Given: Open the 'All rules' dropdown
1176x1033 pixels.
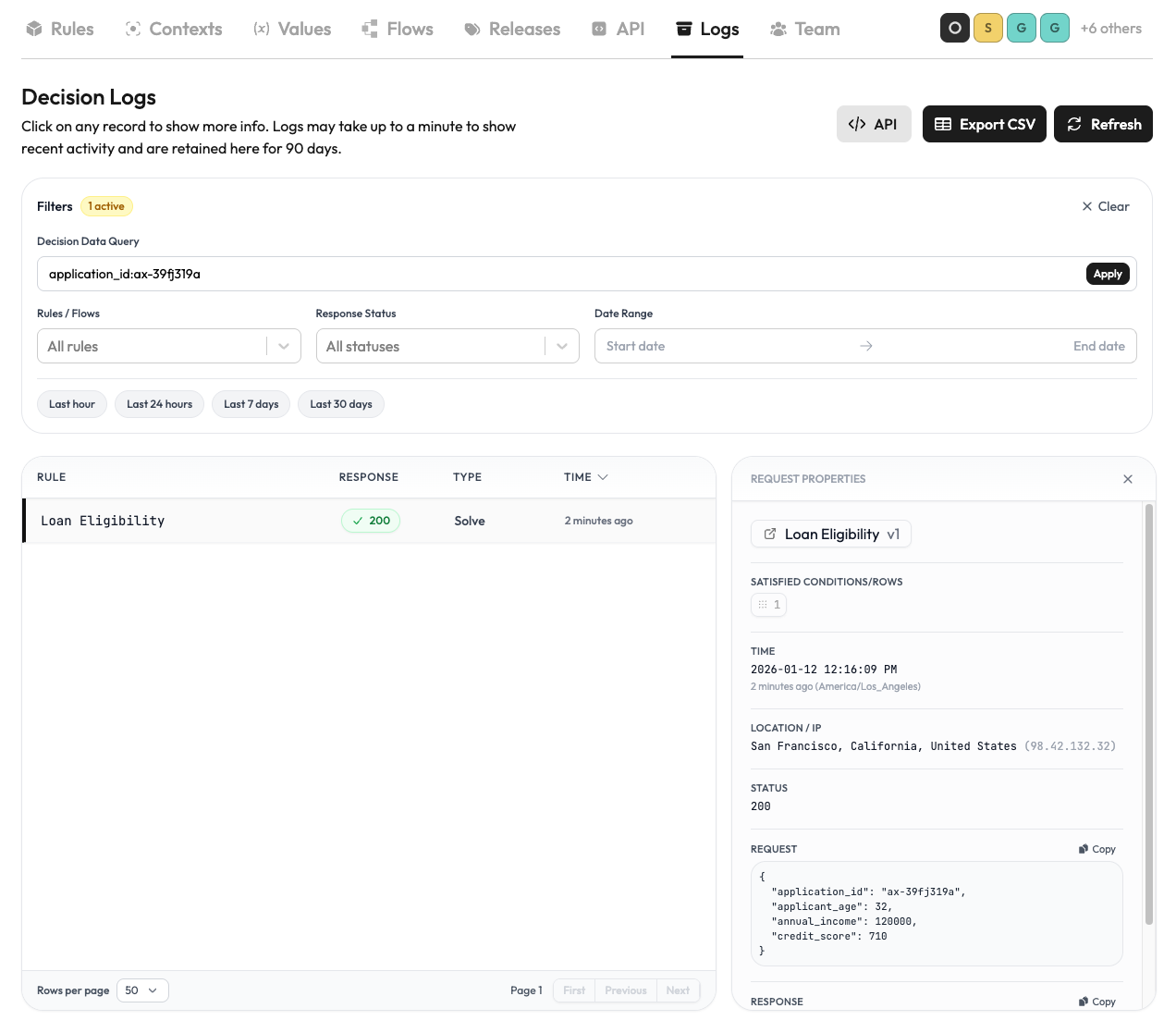Looking at the screenshot, I should [x=168, y=346].
